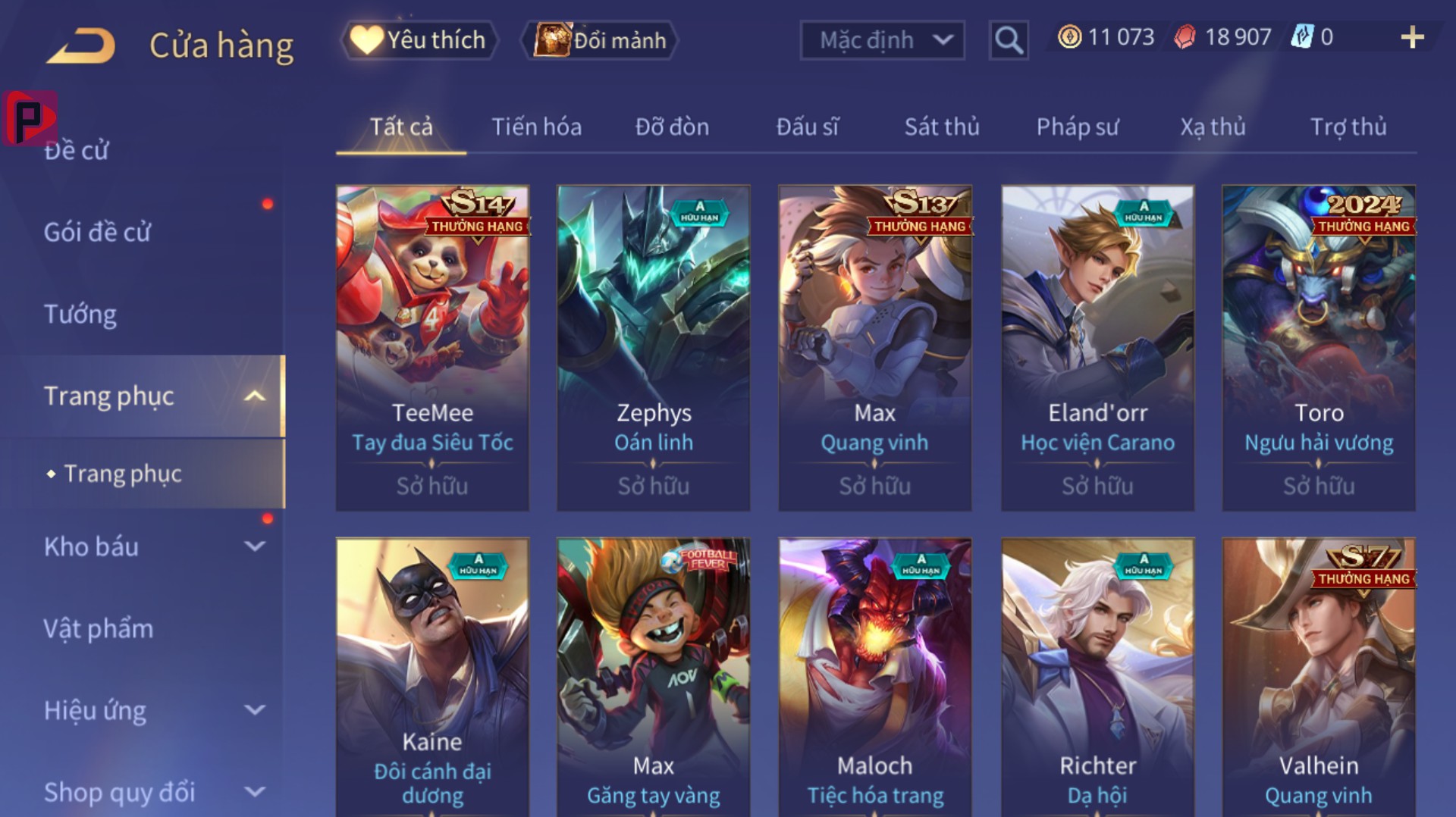Open Đổi mảnh chest exchange
The height and width of the screenshot is (817, 1456).
pos(600,39)
